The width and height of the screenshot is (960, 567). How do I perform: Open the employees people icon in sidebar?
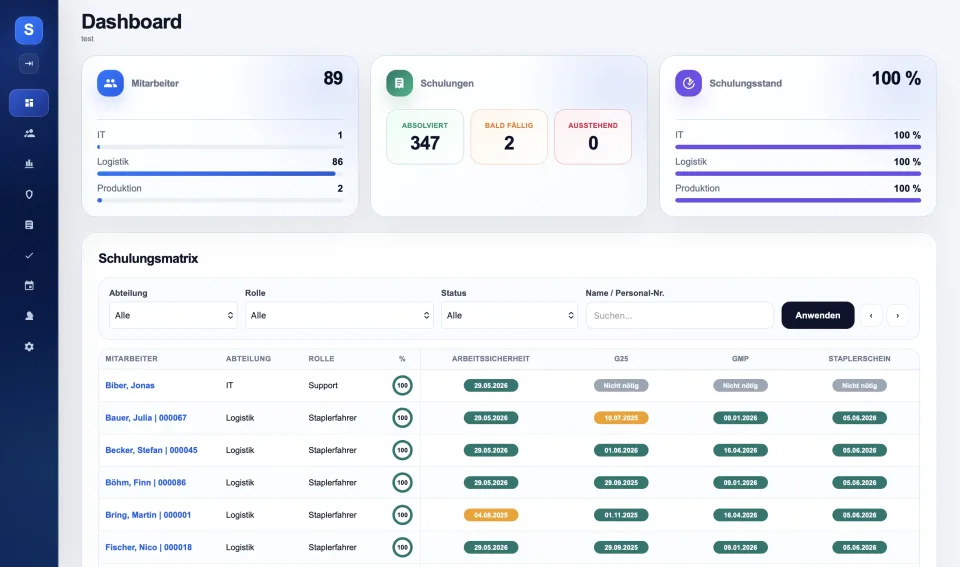click(29, 133)
